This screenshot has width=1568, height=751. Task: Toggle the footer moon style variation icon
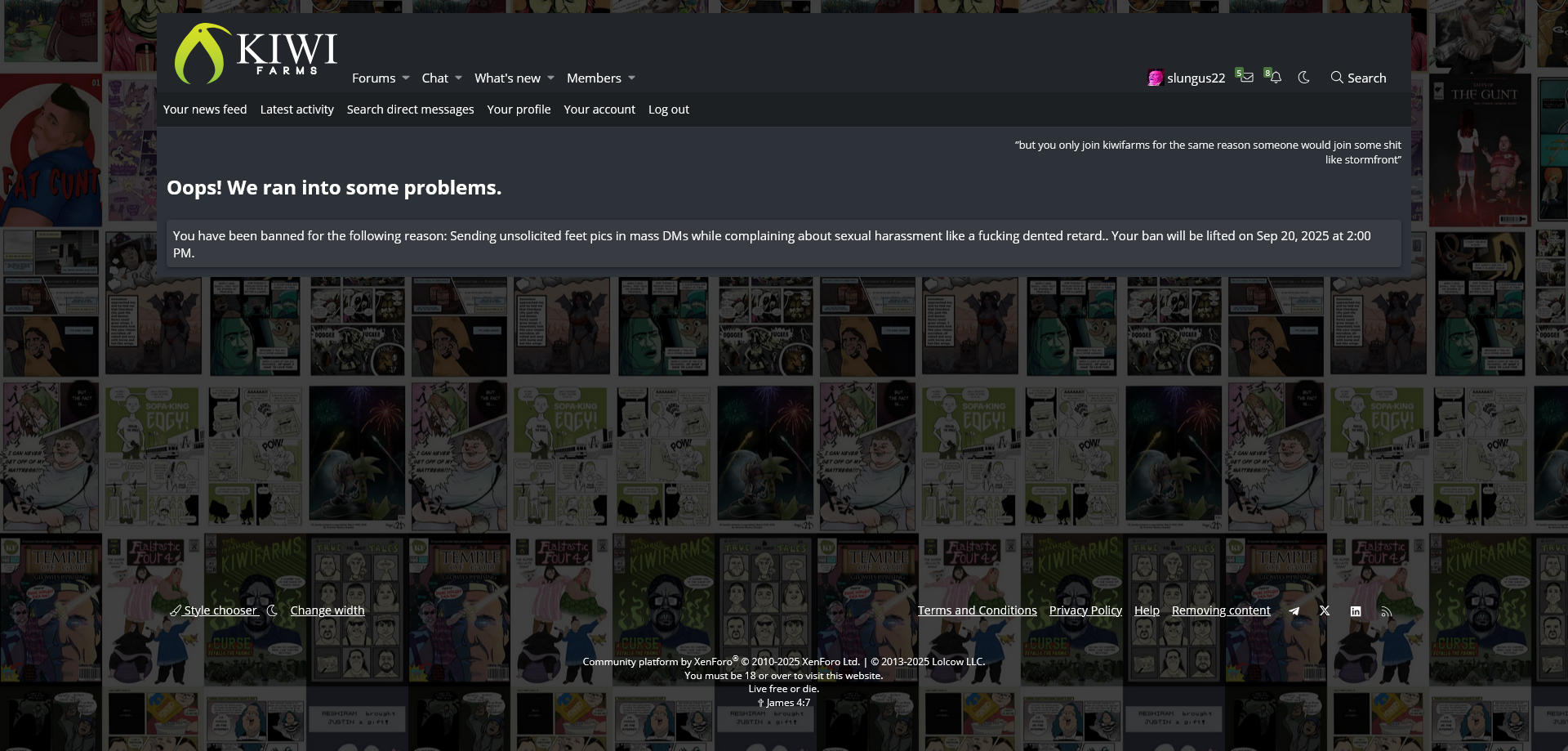coord(272,610)
